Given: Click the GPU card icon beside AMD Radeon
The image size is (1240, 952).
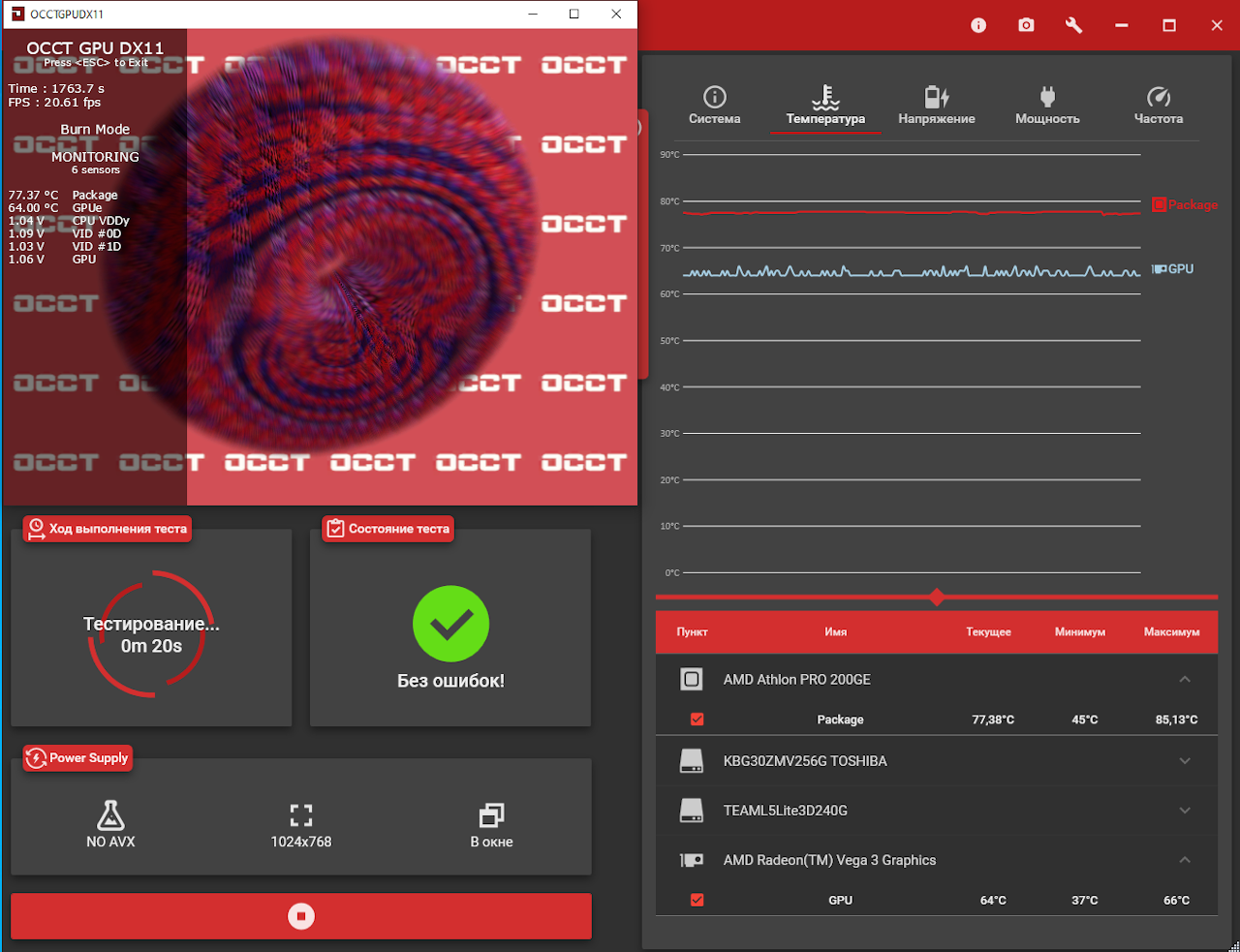Looking at the screenshot, I should point(692,860).
